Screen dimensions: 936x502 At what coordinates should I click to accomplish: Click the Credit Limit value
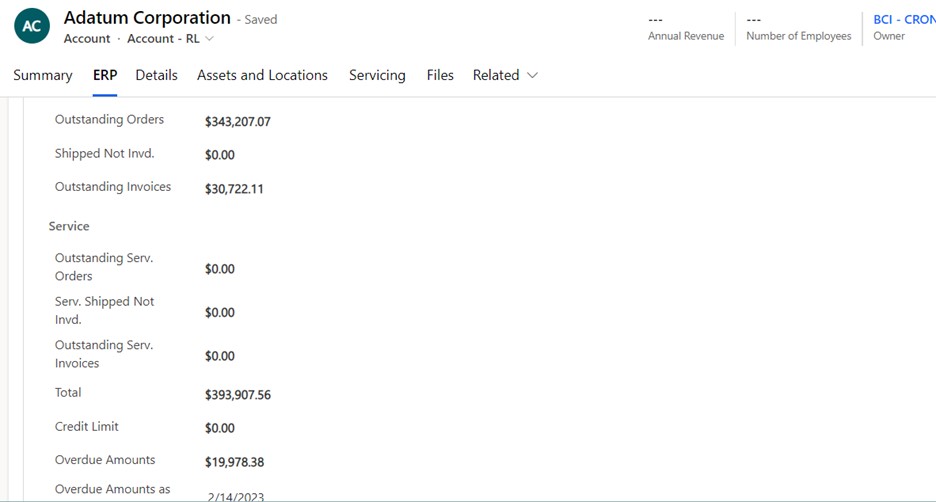coord(220,429)
